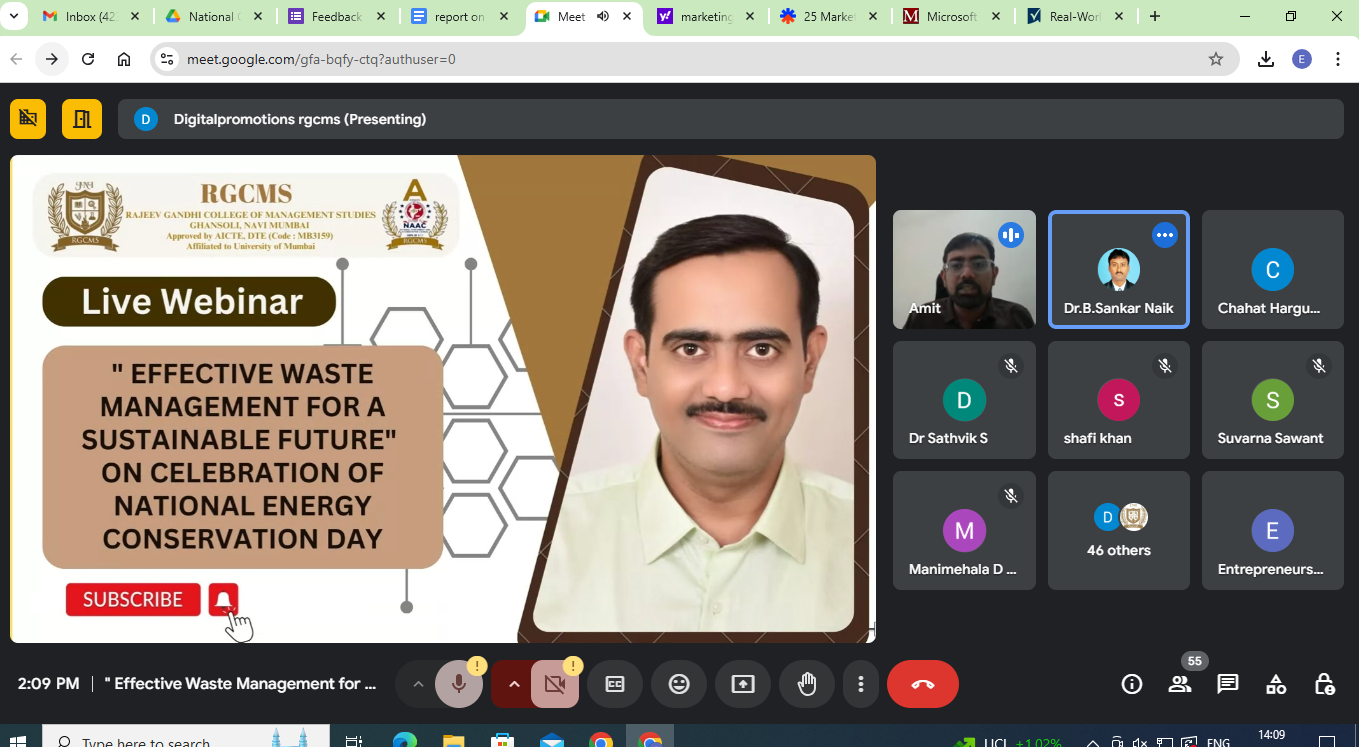Open the chat with everyone icon

coord(1227,684)
